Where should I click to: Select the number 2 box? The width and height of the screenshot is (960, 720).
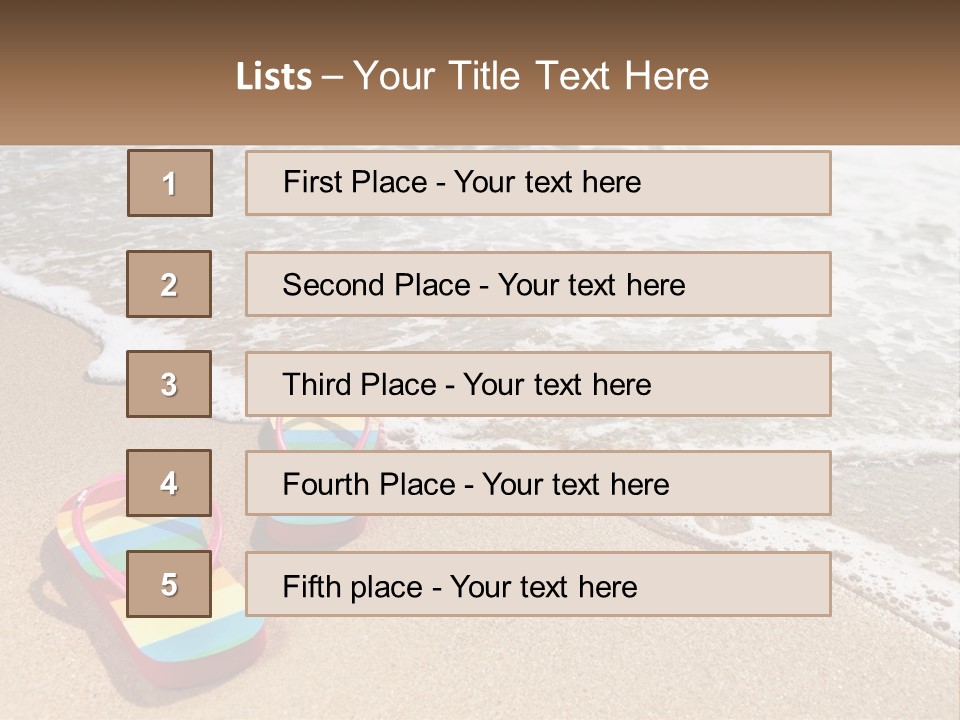170,284
